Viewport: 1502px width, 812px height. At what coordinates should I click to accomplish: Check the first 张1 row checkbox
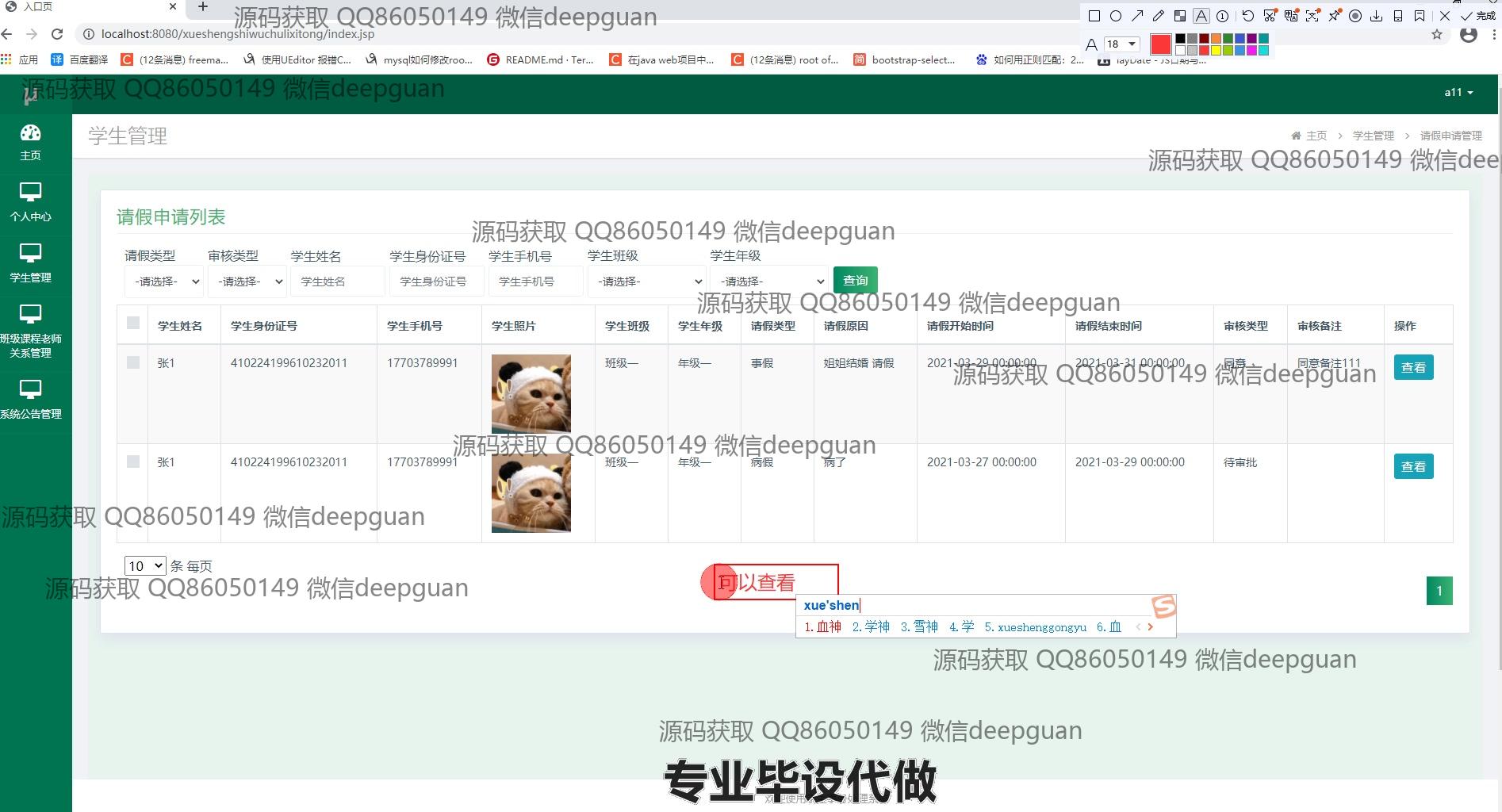(x=133, y=362)
